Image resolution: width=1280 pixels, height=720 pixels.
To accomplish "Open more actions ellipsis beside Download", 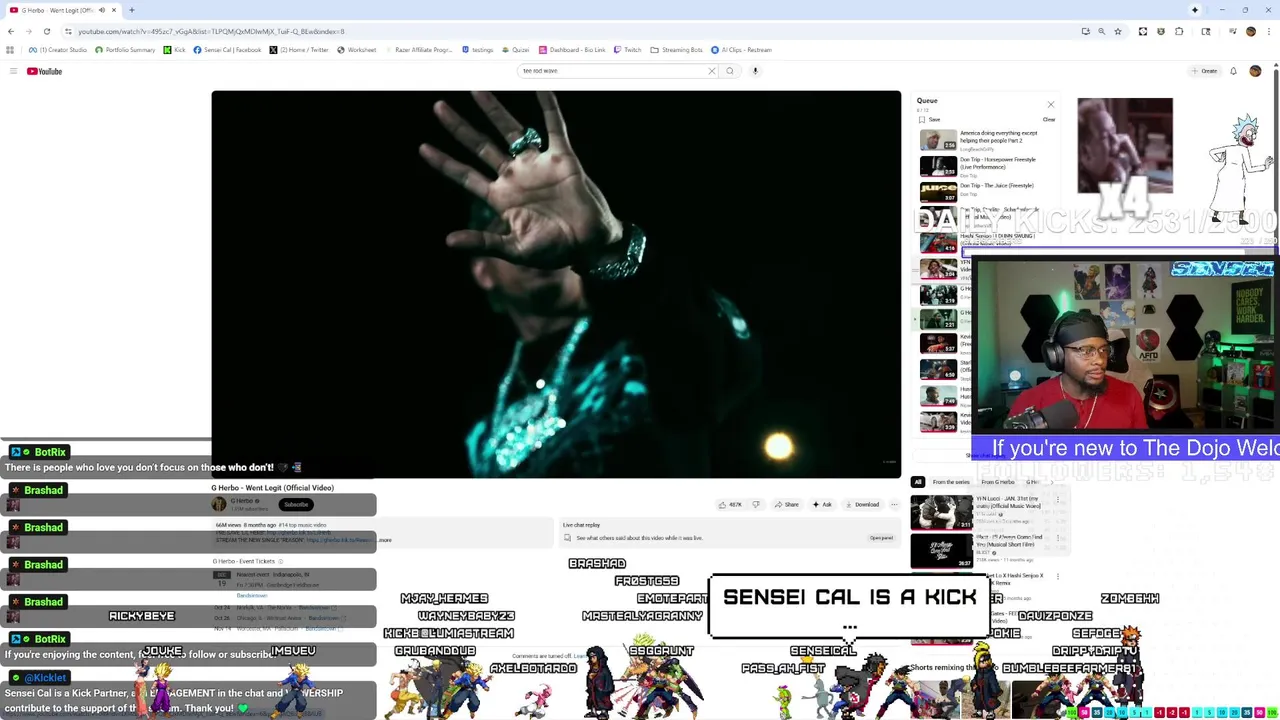I will pyautogui.click(x=894, y=504).
